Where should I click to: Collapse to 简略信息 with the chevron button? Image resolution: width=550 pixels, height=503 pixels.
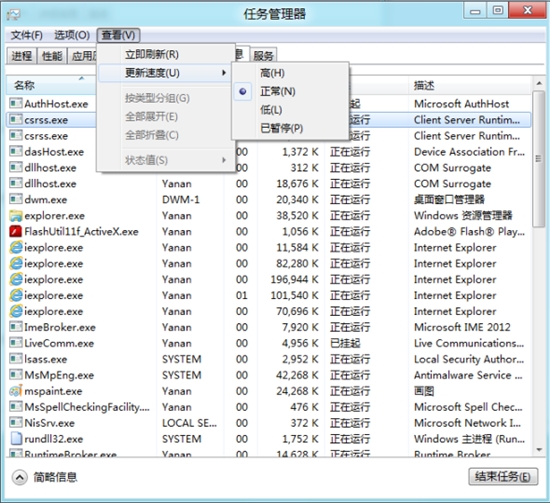point(19,477)
